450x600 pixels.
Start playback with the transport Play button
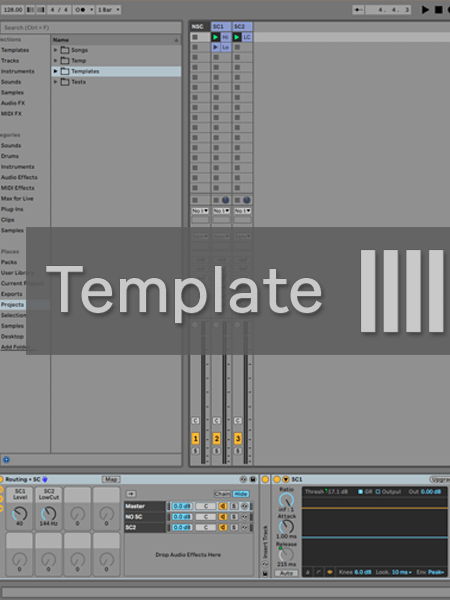(x=425, y=10)
